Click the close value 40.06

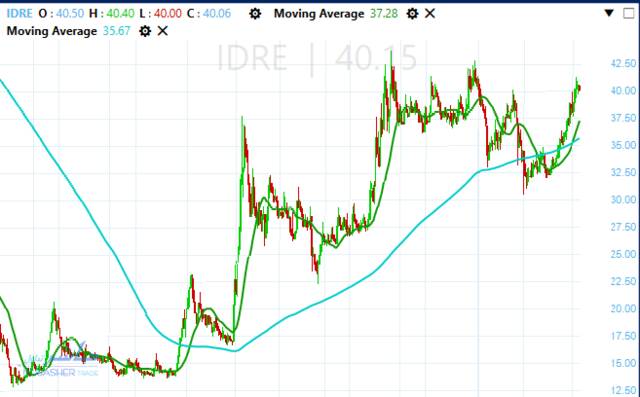217,13
